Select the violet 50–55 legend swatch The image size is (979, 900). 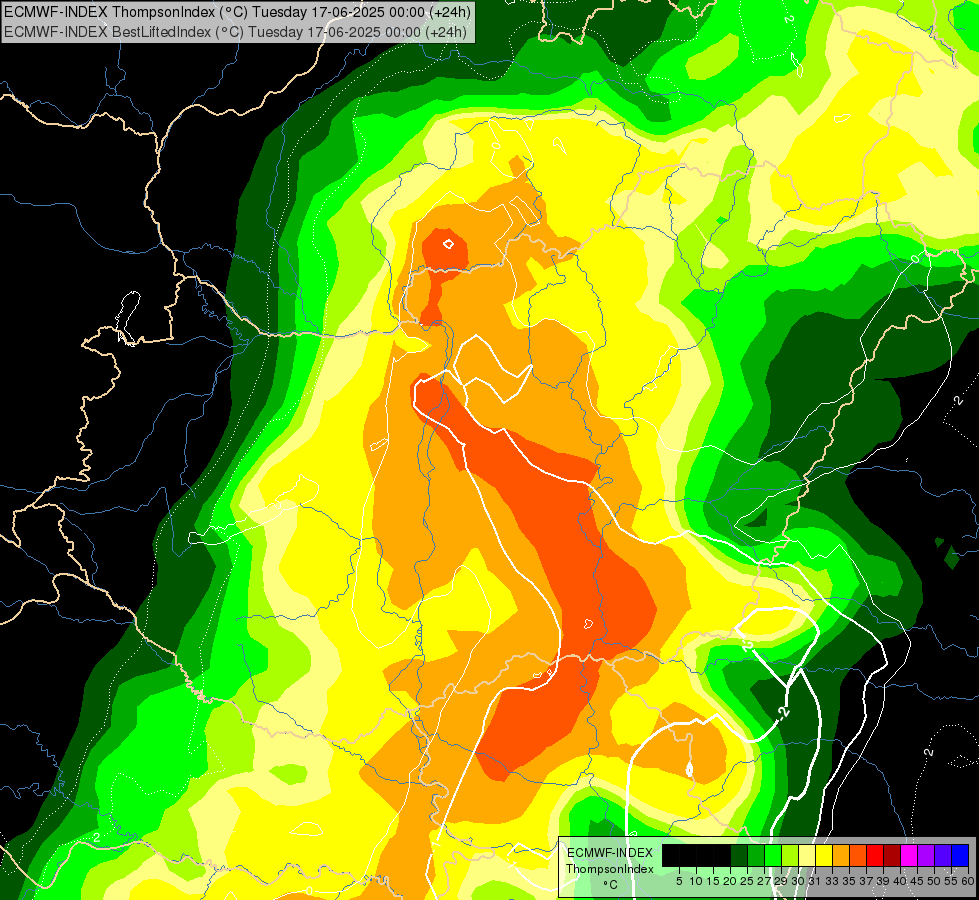click(x=943, y=855)
